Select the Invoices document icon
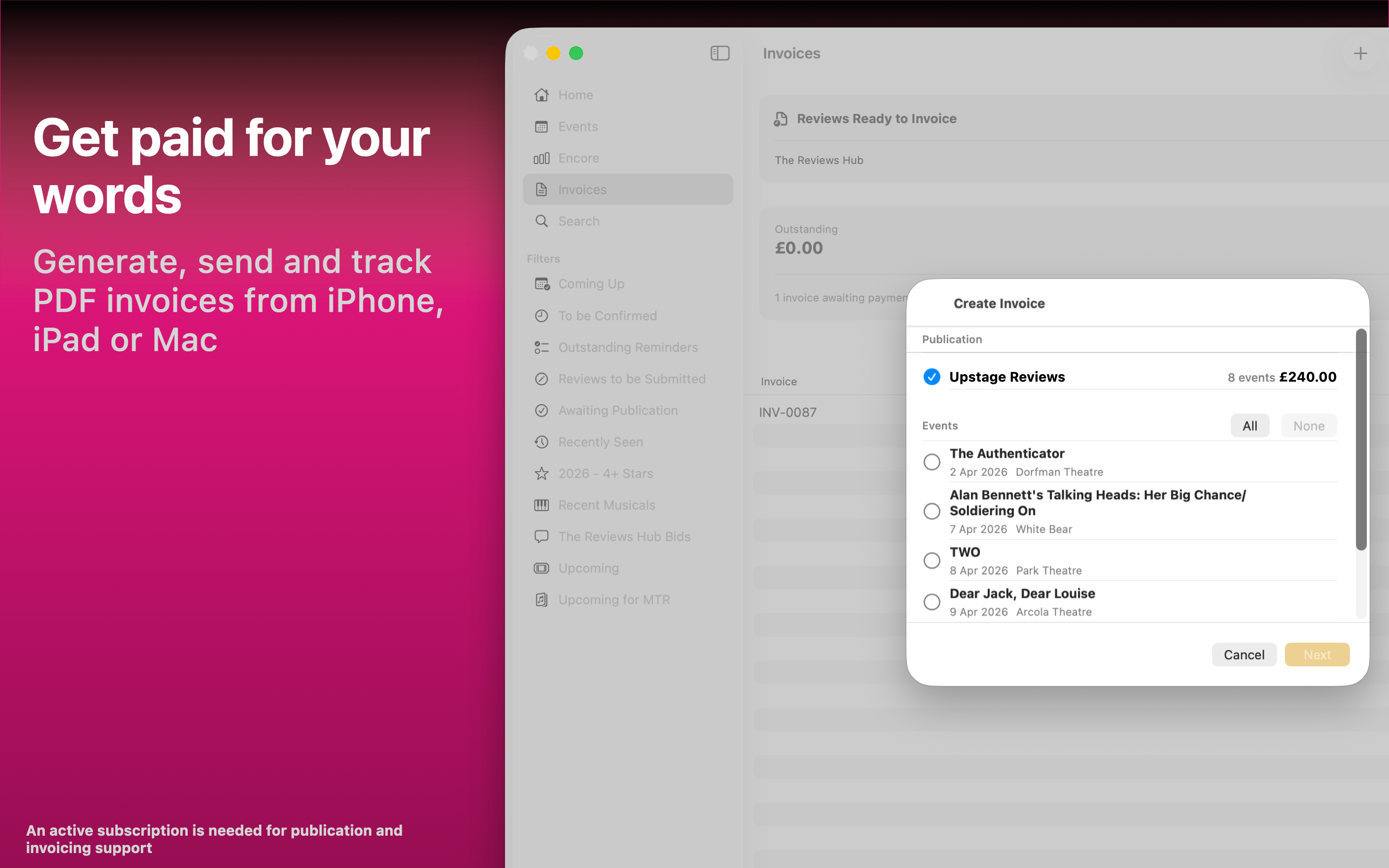 coord(541,190)
